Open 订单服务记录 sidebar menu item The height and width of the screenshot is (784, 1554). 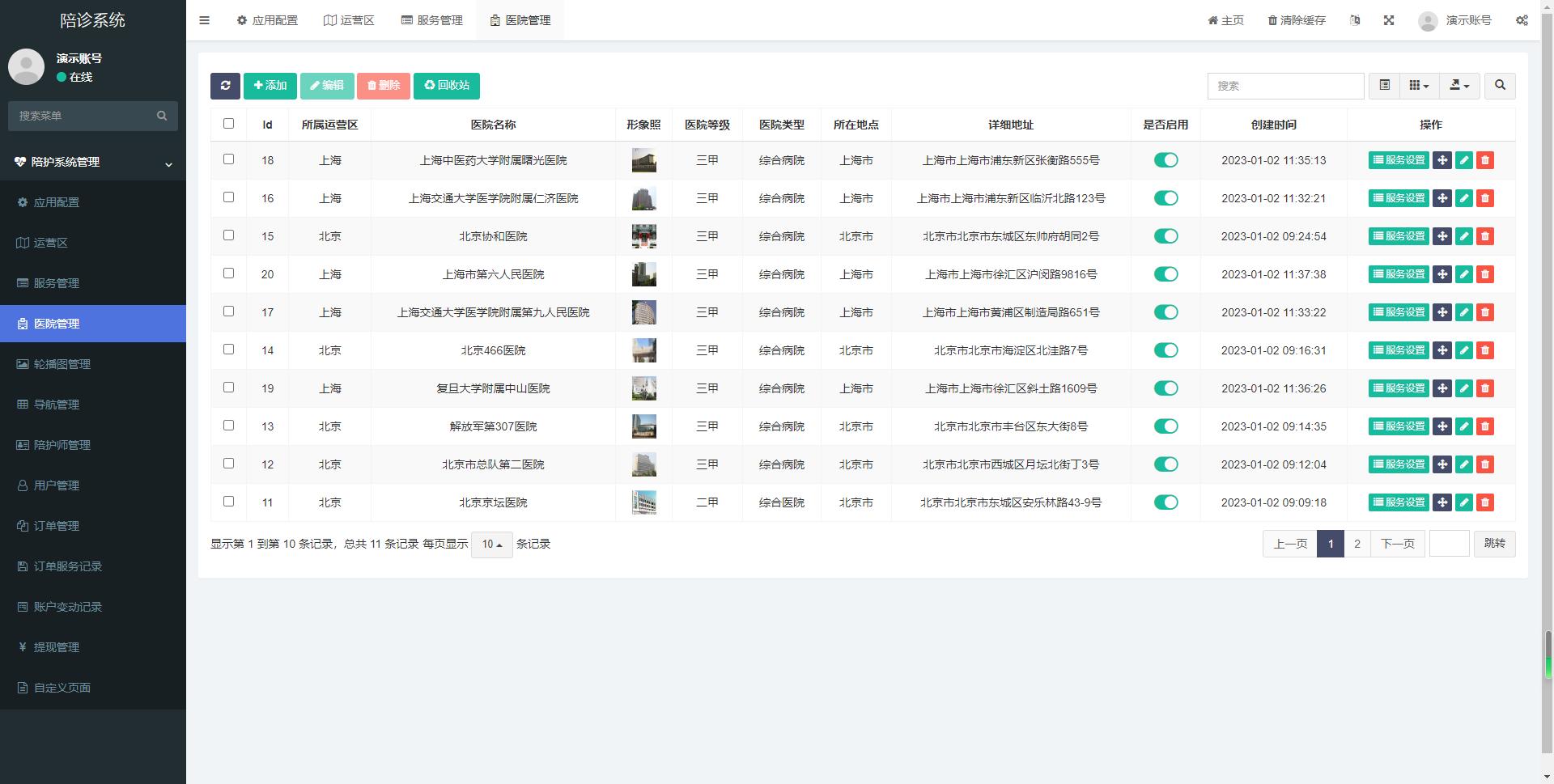click(x=93, y=566)
